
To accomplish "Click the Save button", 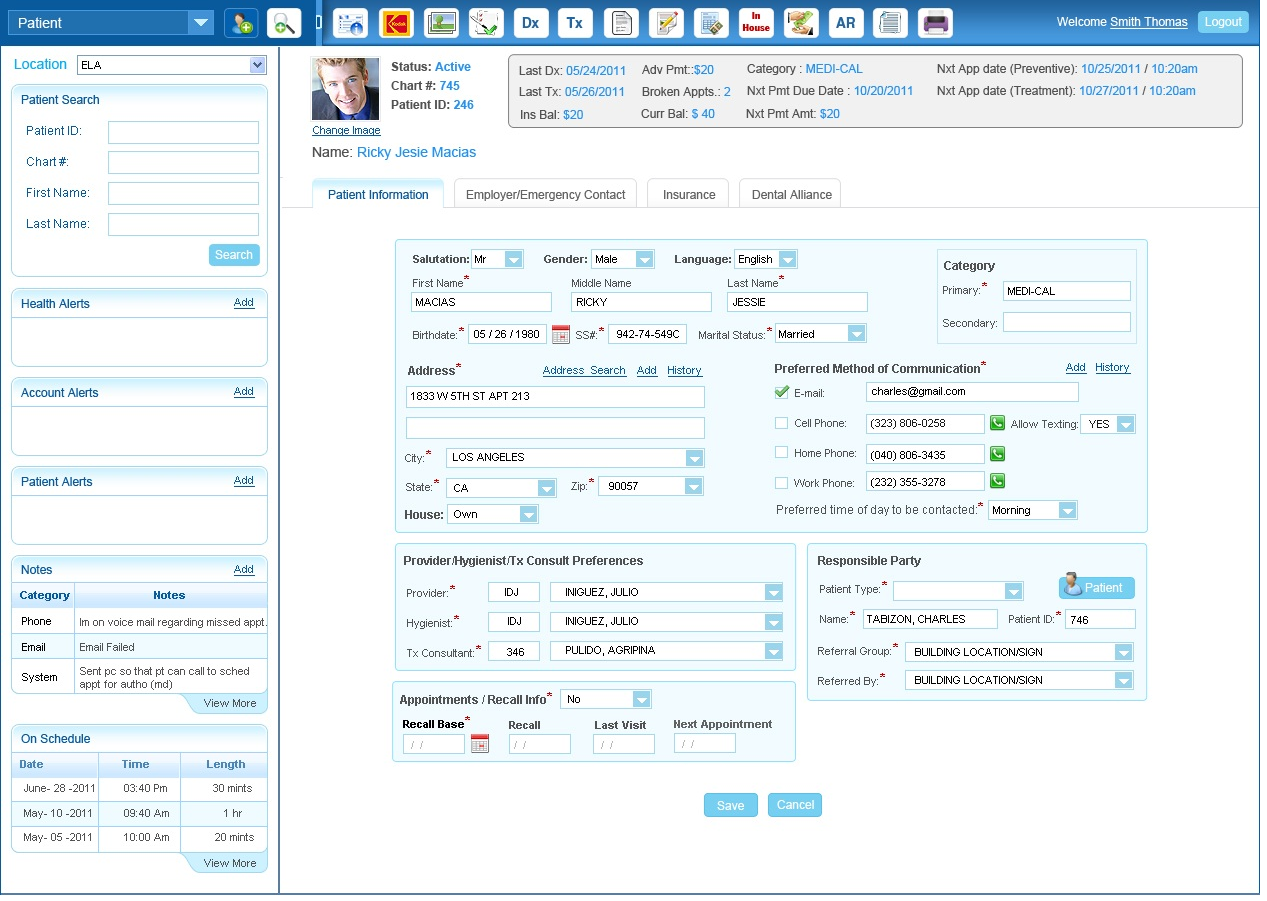I will 730,806.
